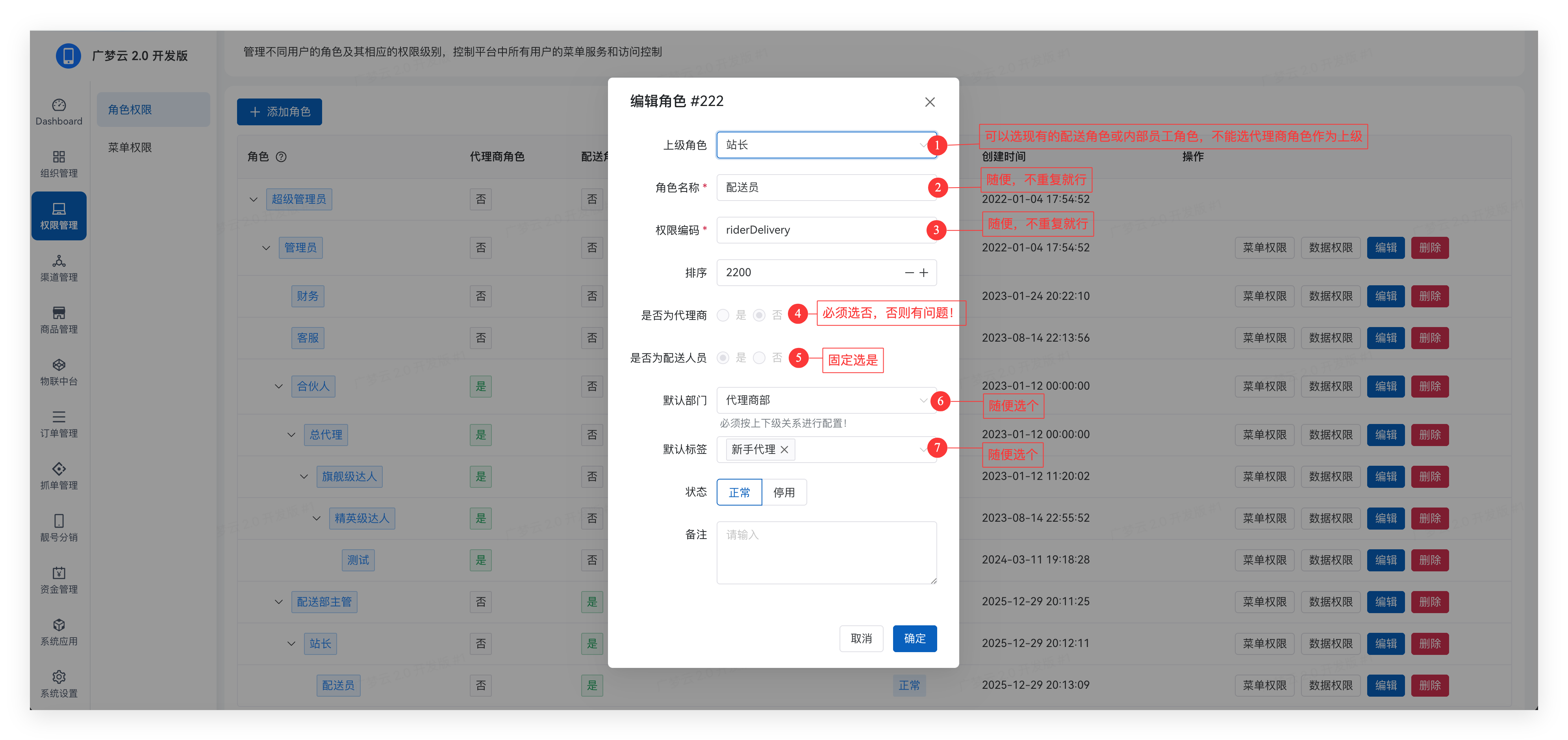Select 订单管理 from the sidebar

[x=58, y=424]
